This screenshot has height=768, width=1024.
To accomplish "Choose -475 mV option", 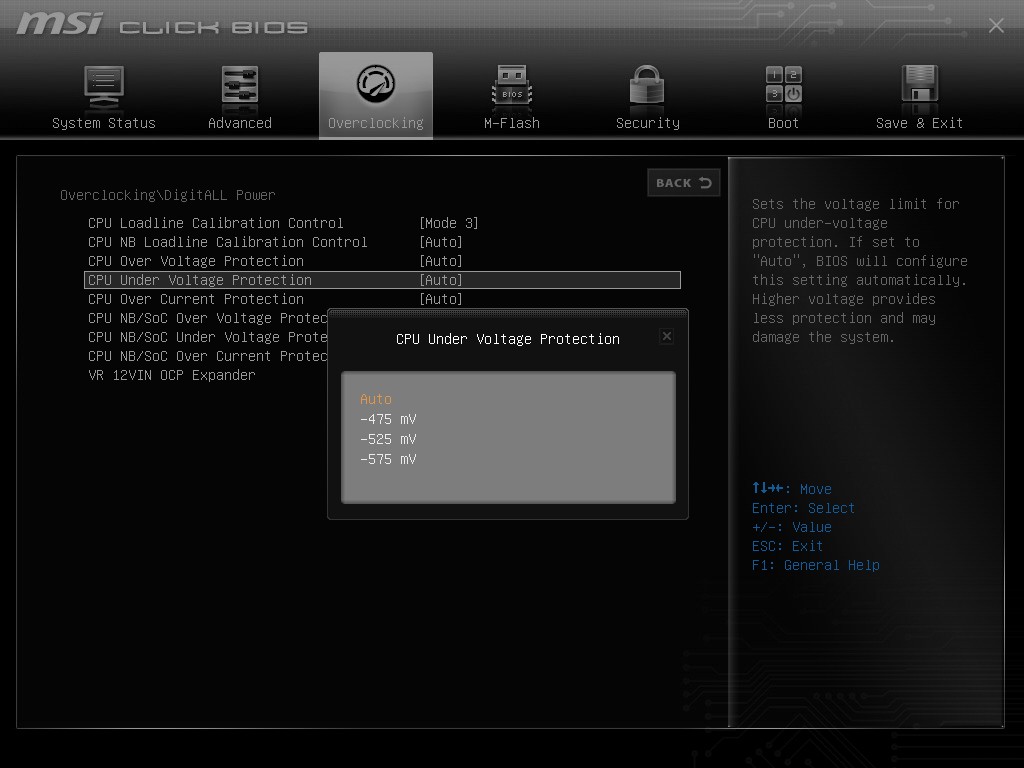I will (x=388, y=419).
